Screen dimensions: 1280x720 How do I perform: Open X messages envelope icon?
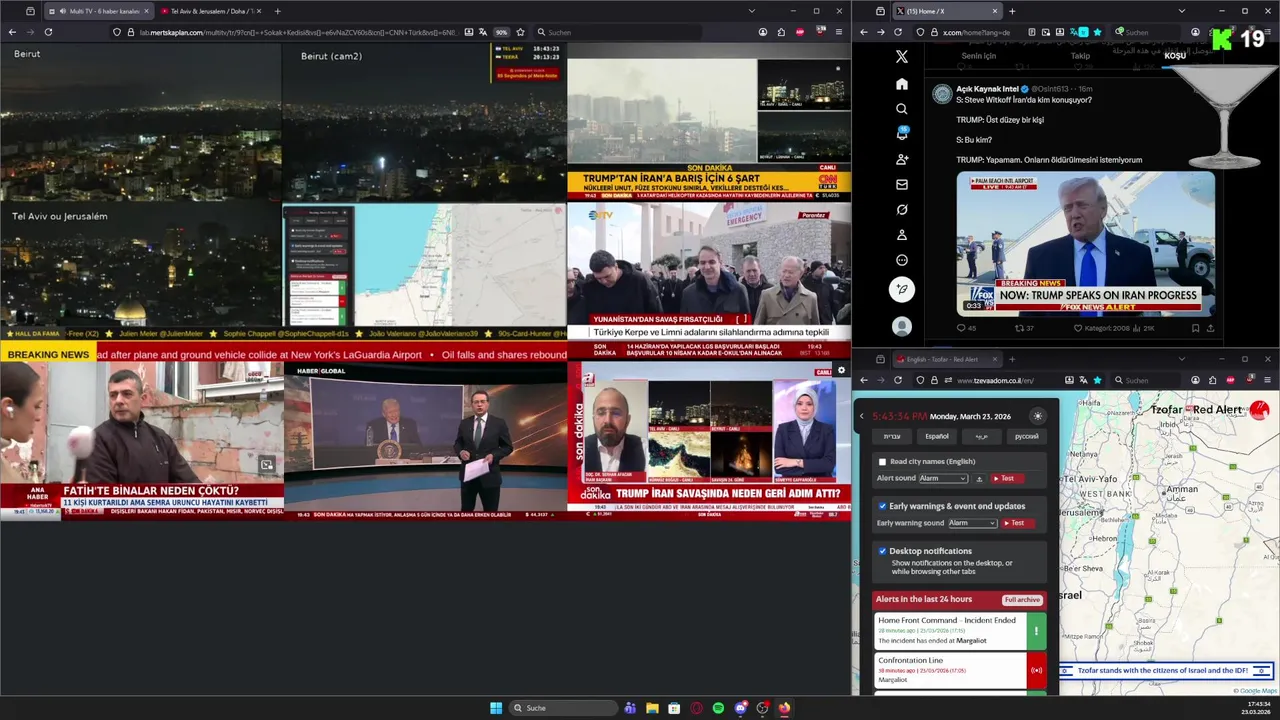click(x=901, y=184)
